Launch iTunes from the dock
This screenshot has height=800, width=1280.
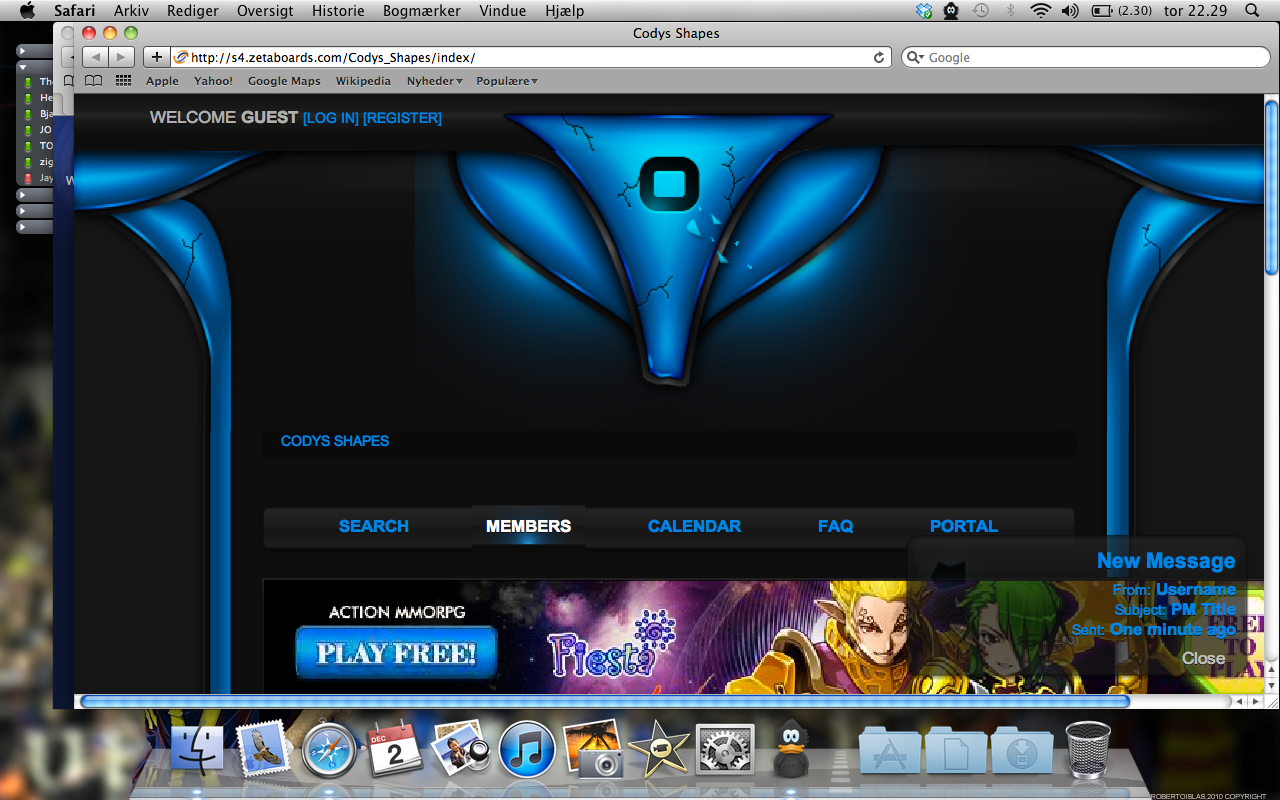point(527,749)
